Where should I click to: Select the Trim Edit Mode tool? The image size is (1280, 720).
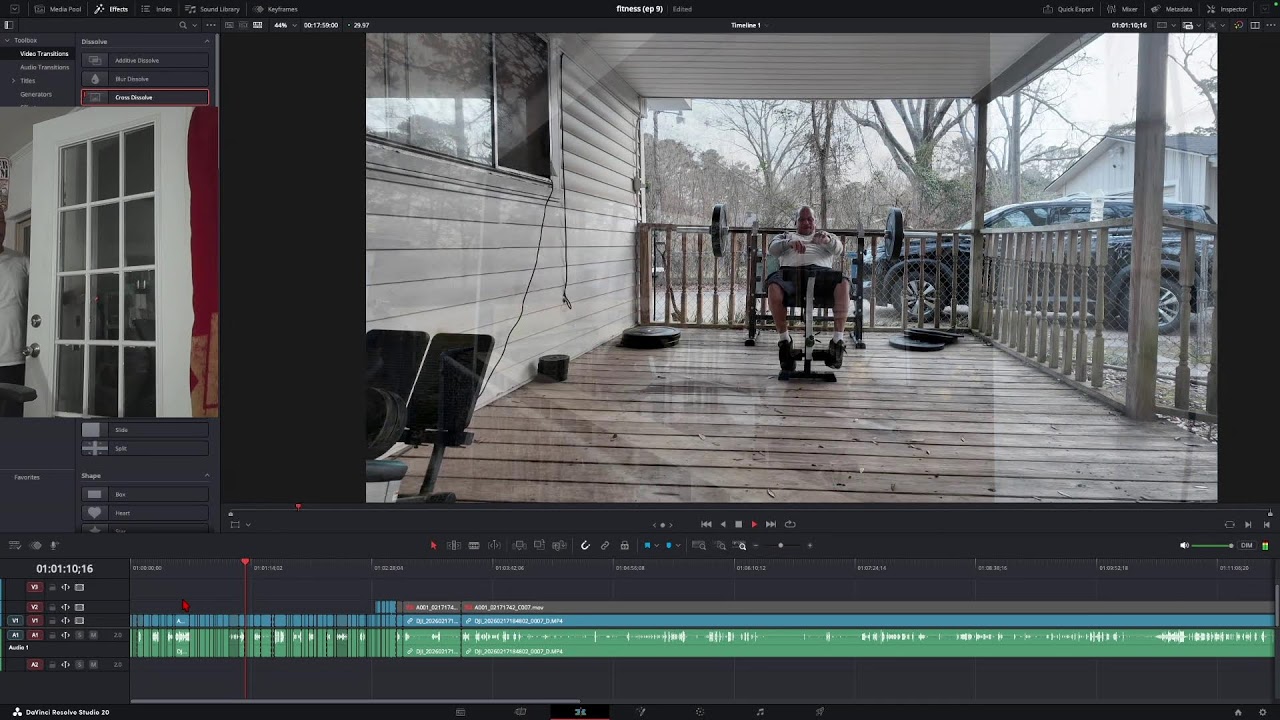[x=453, y=545]
